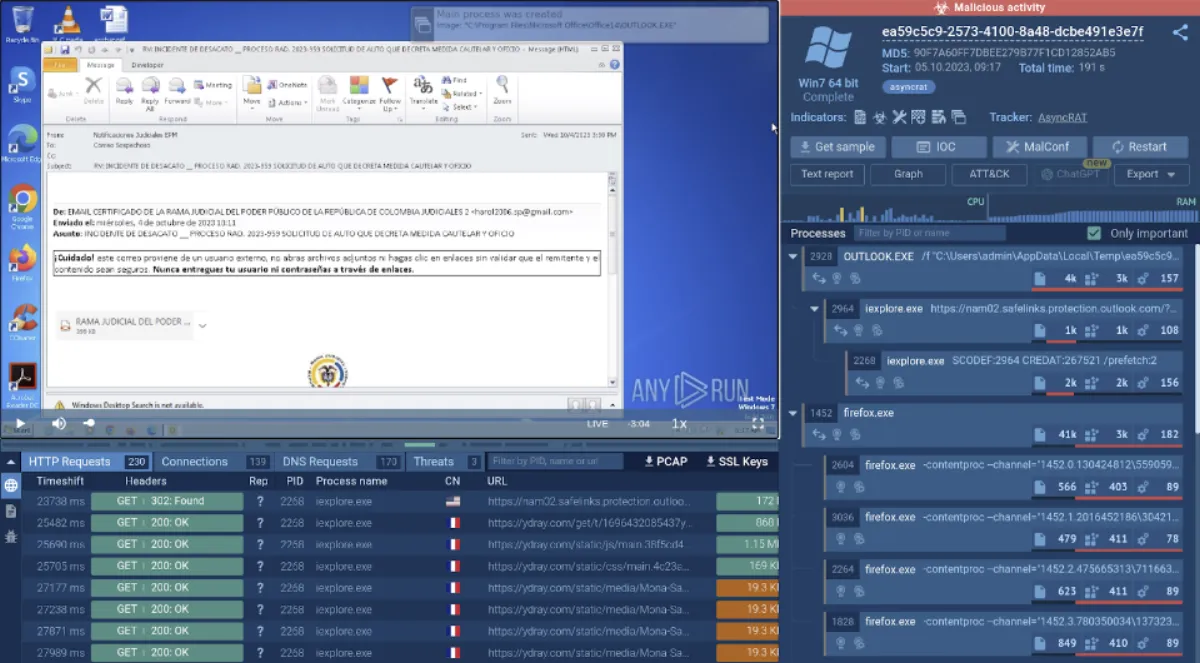Change the 1x playback speed

(679, 424)
